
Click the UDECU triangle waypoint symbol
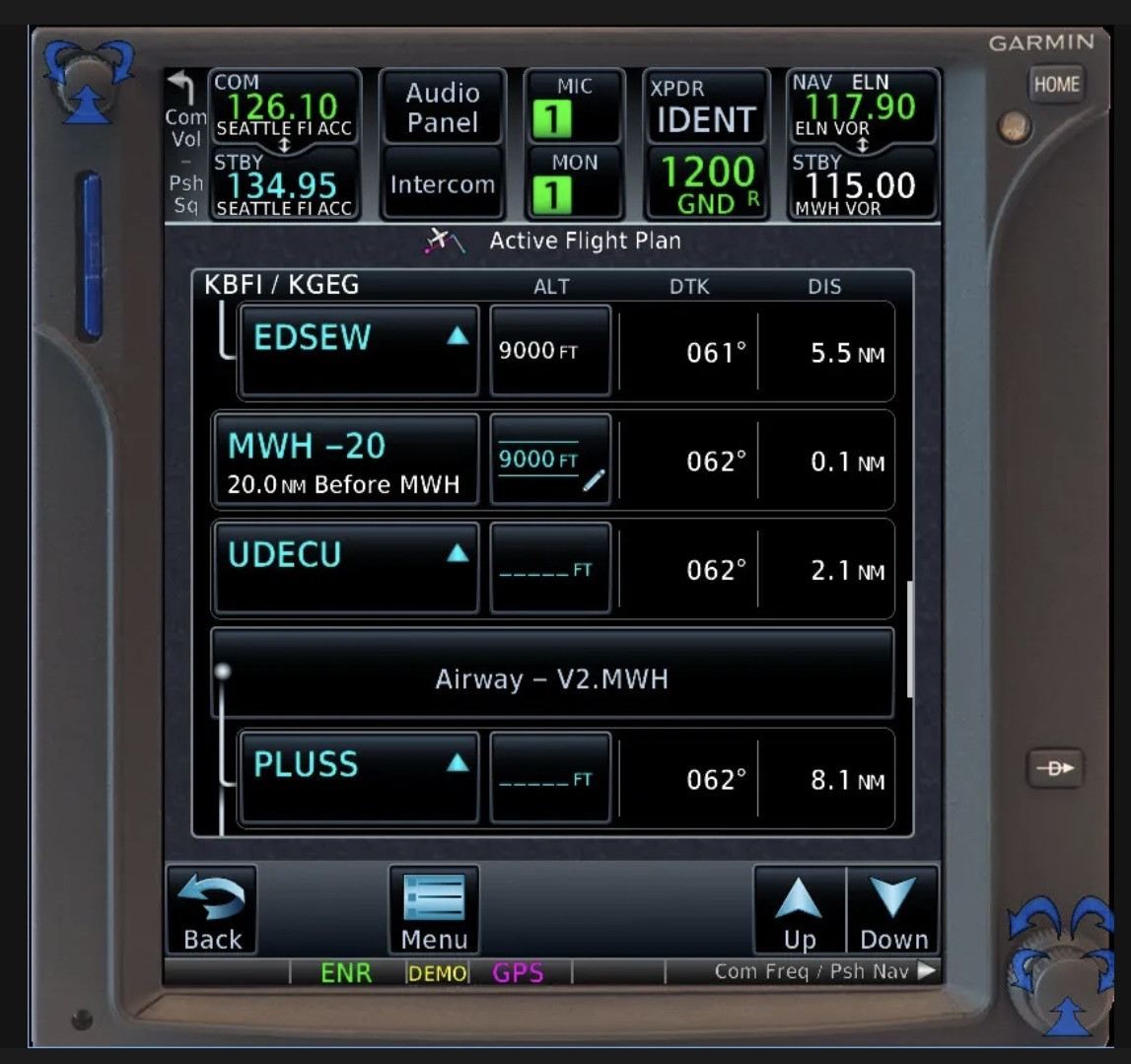pos(458,552)
